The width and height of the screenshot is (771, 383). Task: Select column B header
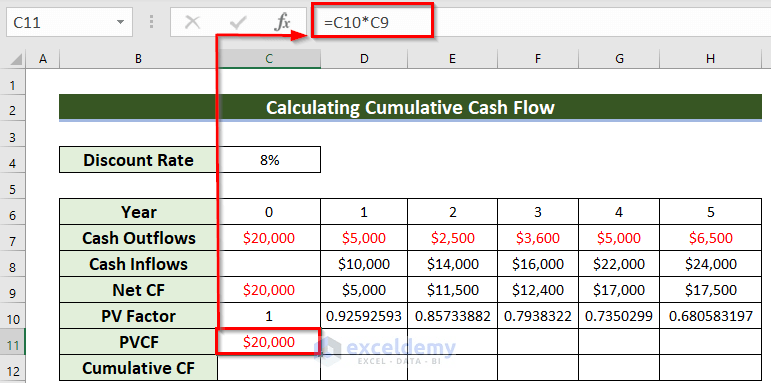(139, 59)
